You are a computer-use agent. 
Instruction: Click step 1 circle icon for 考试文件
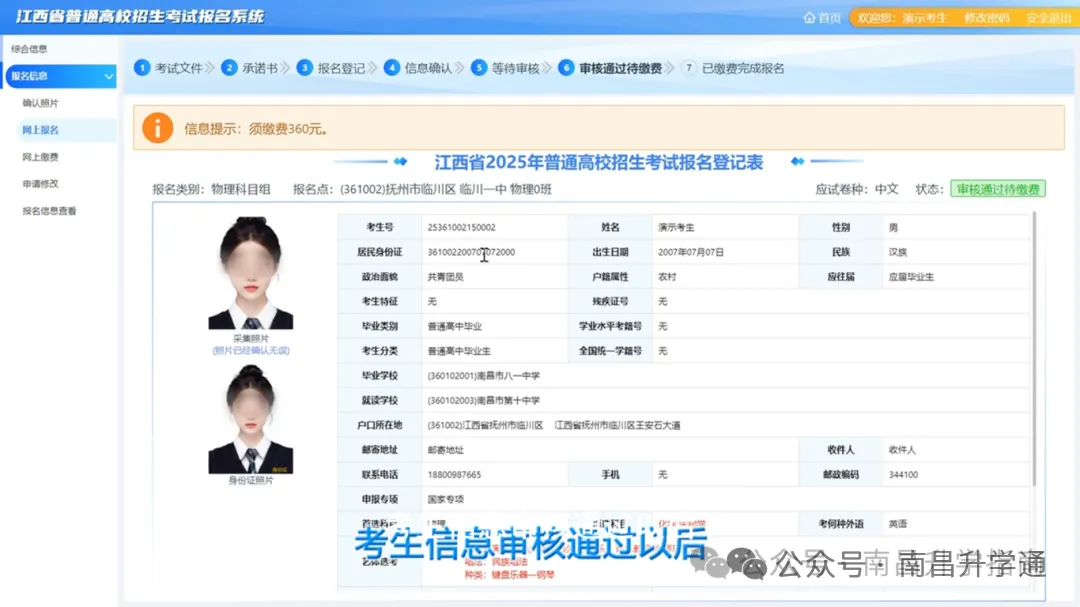coord(142,68)
